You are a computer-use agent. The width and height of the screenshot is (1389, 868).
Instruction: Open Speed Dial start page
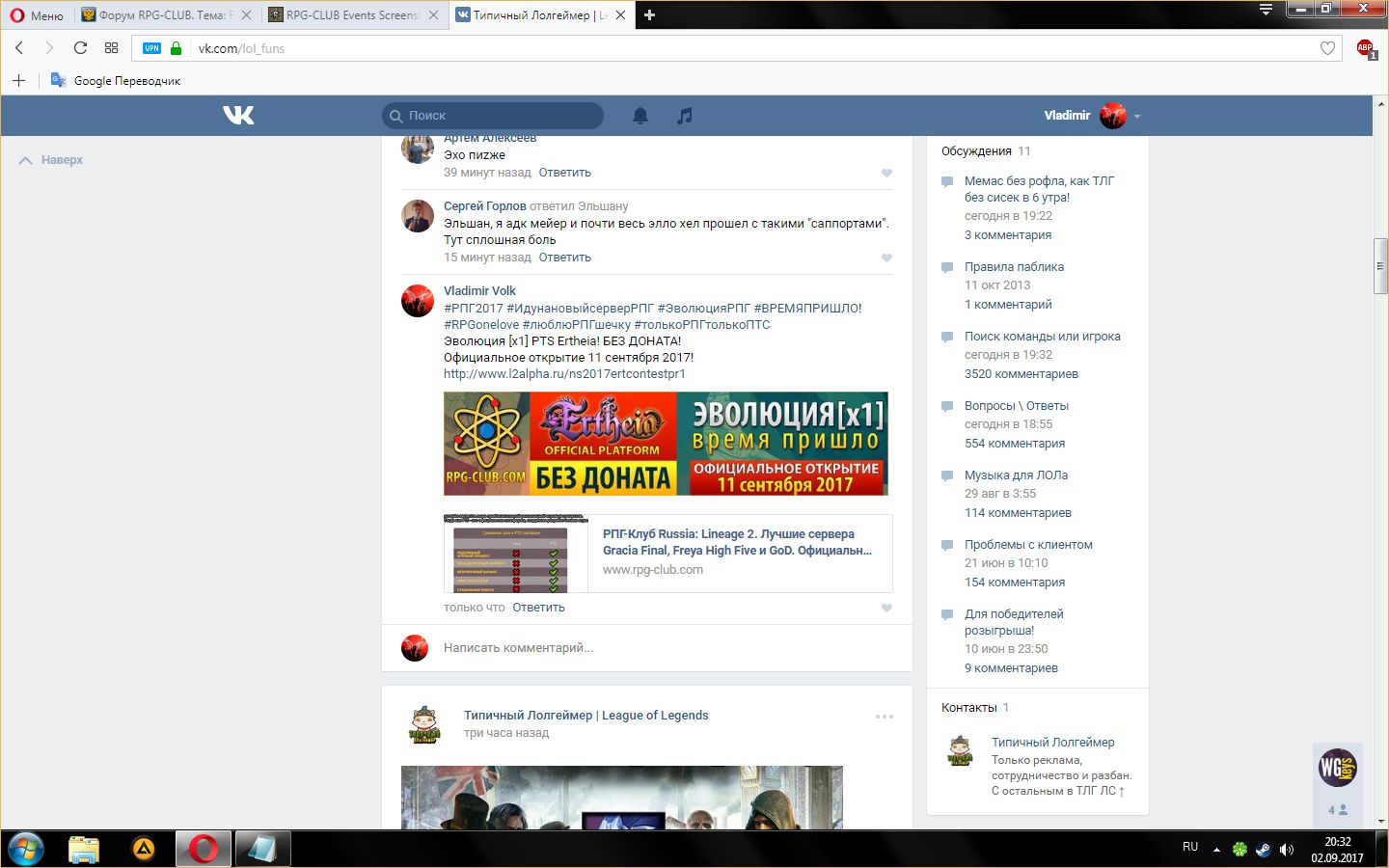pos(111,48)
